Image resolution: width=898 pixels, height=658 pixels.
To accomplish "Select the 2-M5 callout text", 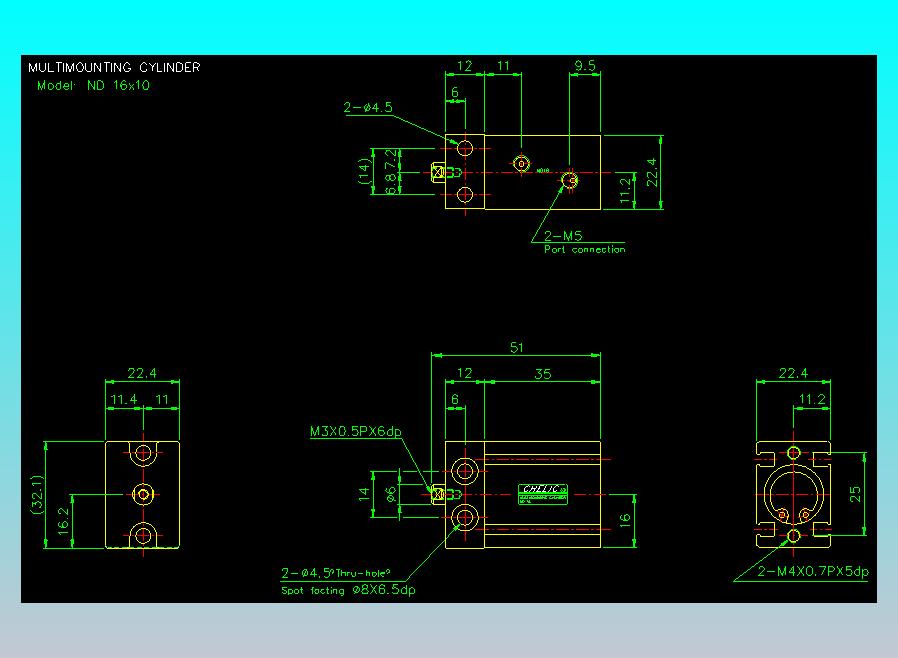I will 563,236.
